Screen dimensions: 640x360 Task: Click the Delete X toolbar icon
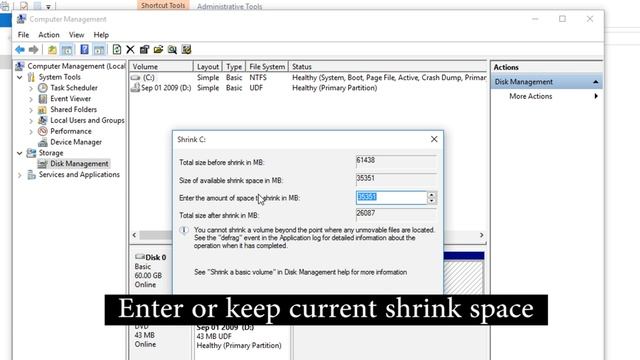point(130,50)
